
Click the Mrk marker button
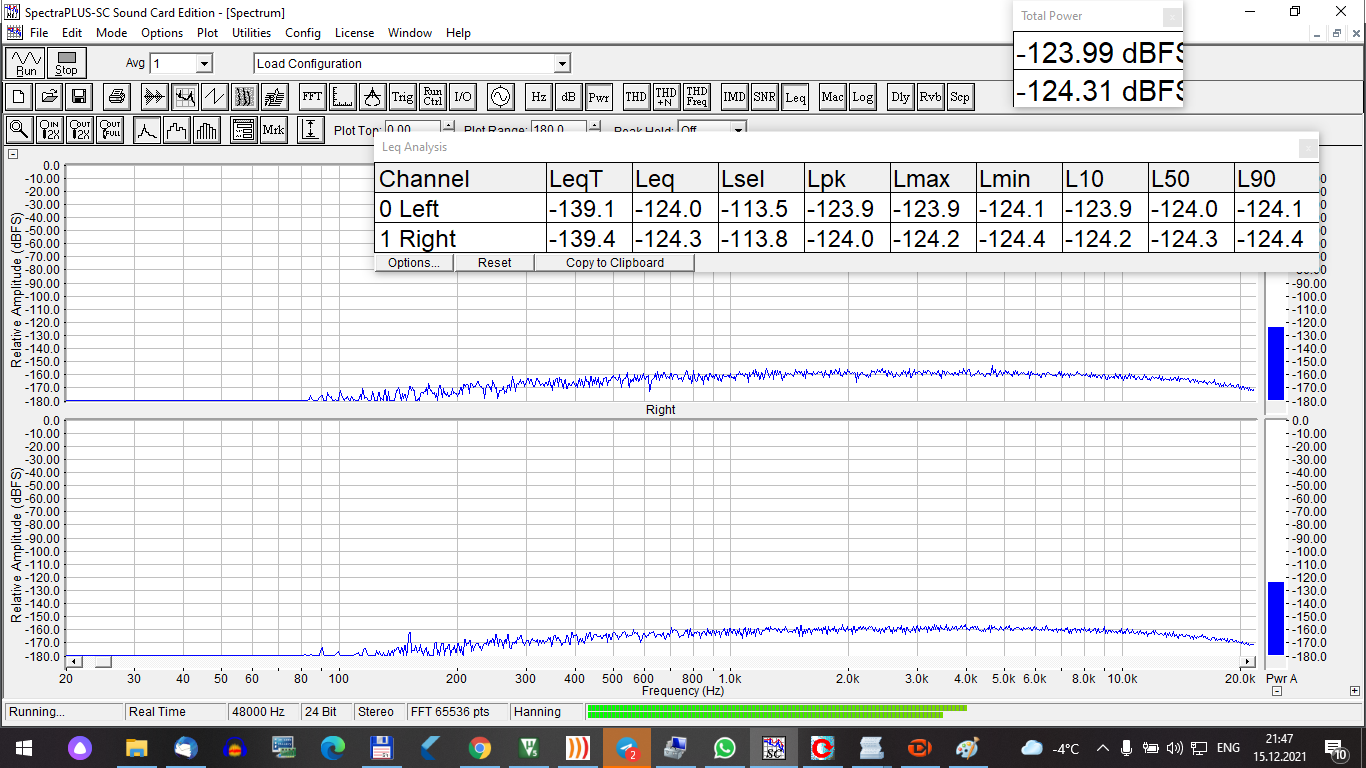click(x=273, y=130)
